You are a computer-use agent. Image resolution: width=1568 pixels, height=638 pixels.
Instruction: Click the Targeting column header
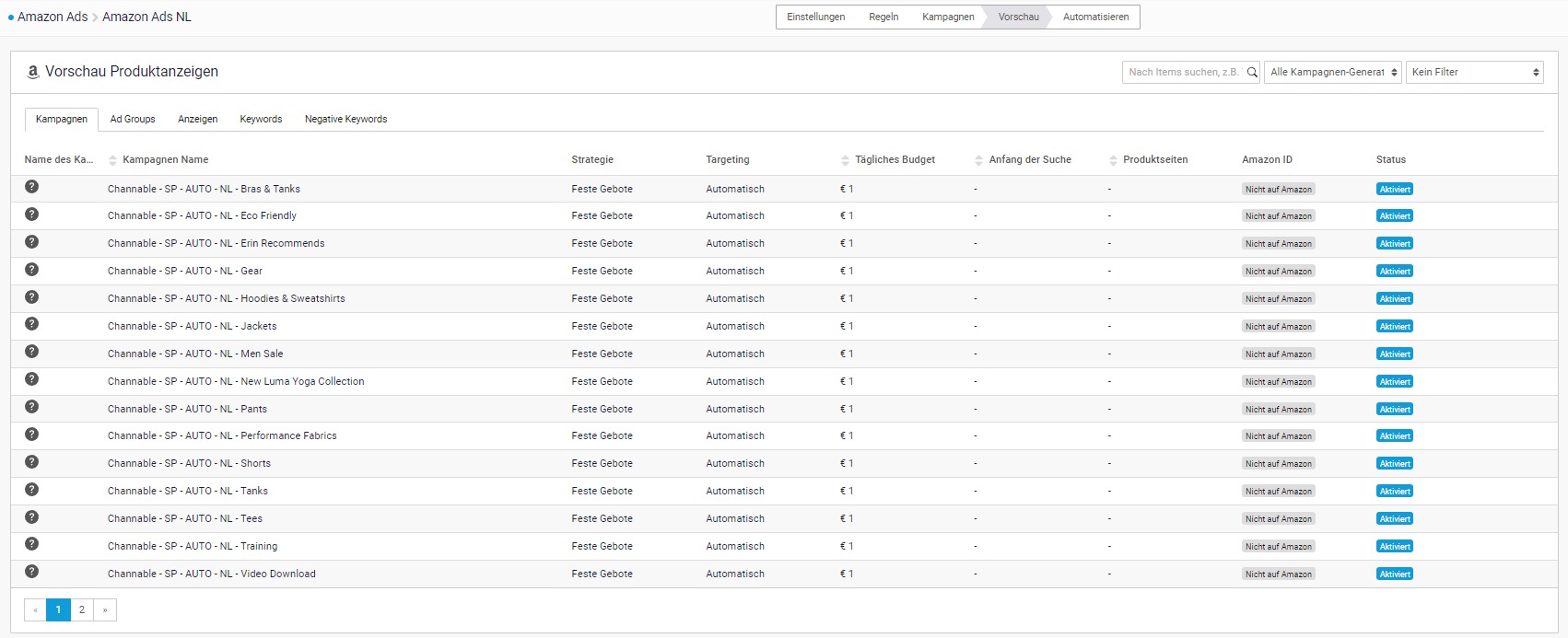(728, 159)
